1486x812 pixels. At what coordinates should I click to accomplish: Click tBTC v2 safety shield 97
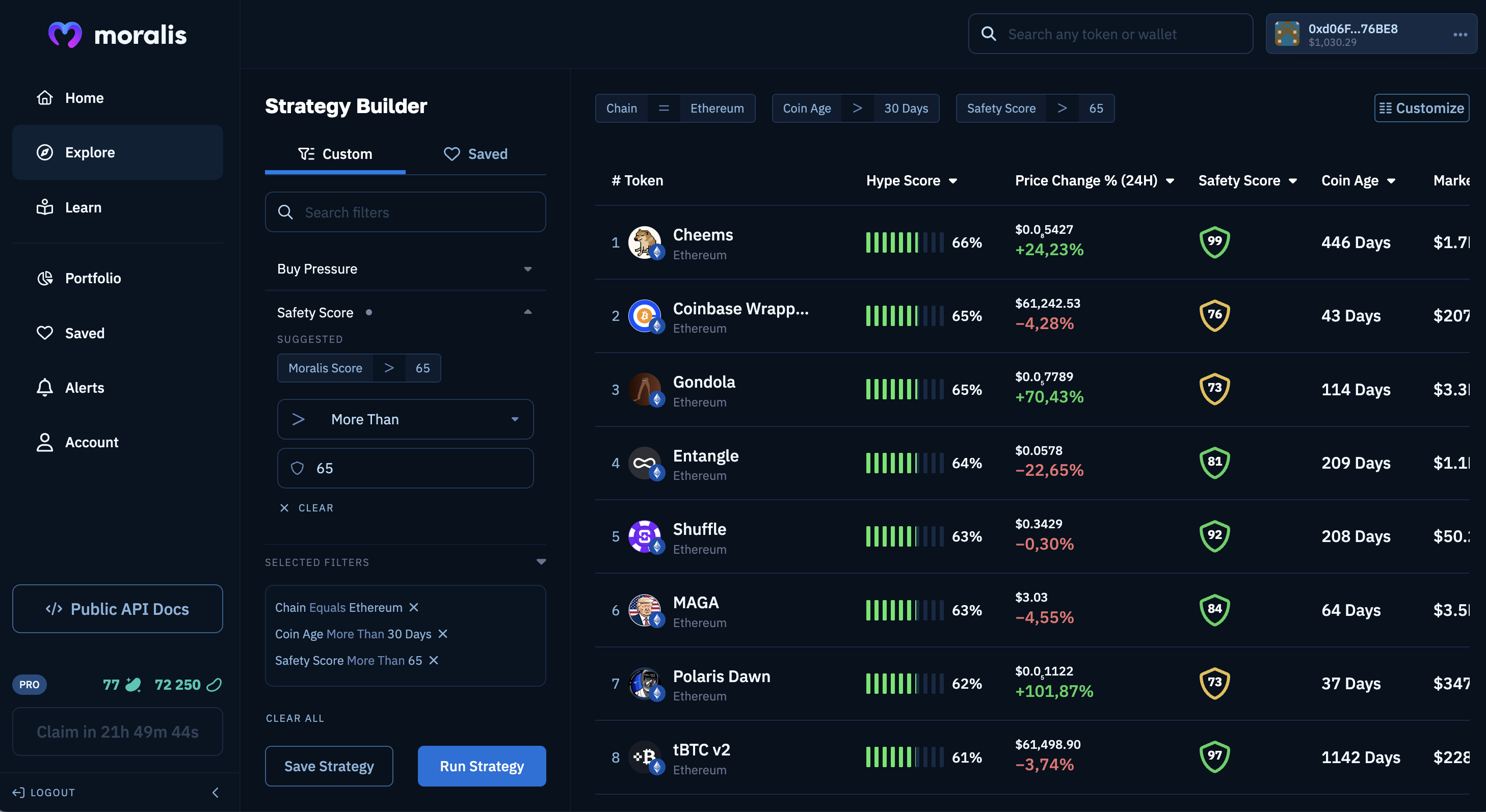(1215, 756)
